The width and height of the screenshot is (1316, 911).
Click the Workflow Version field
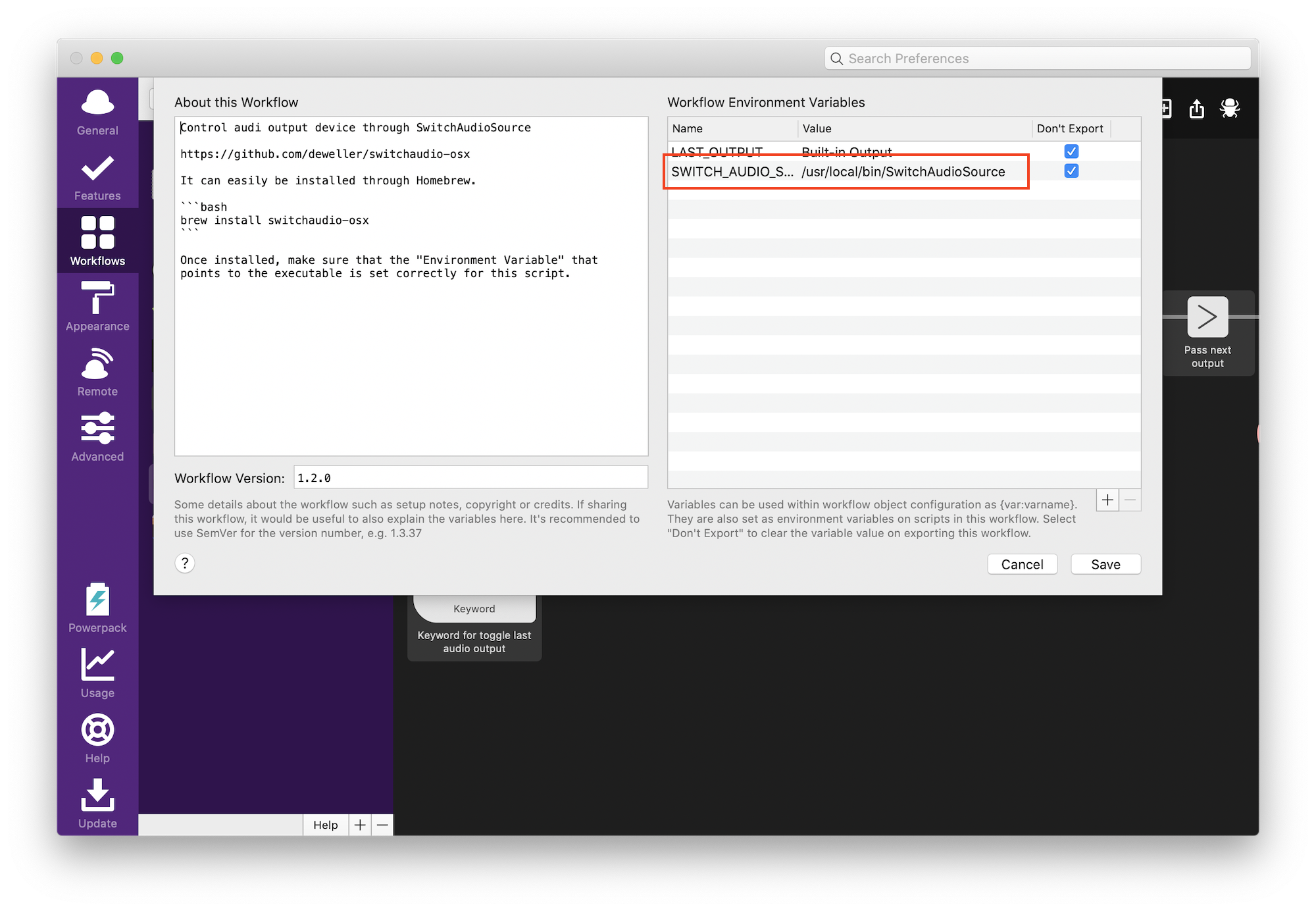[470, 478]
